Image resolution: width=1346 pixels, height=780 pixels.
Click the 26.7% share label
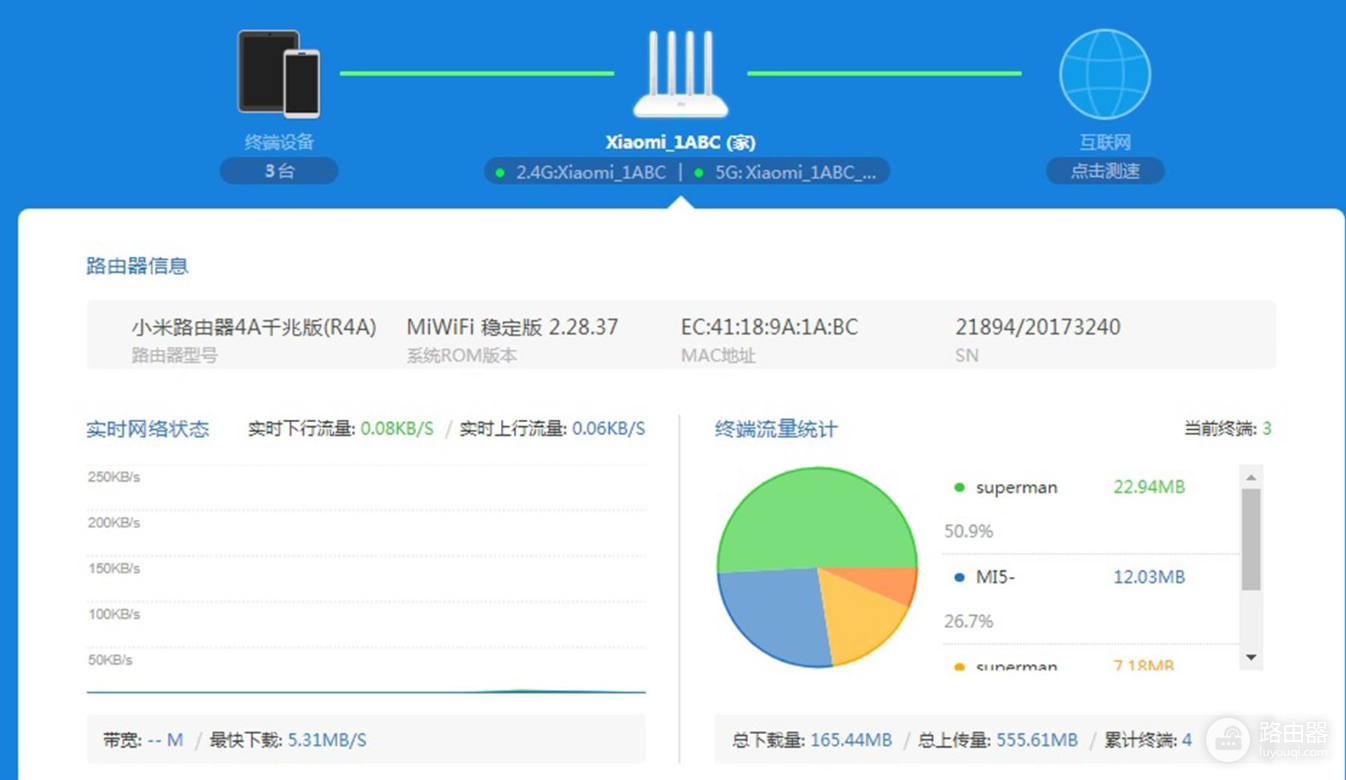pos(968,621)
